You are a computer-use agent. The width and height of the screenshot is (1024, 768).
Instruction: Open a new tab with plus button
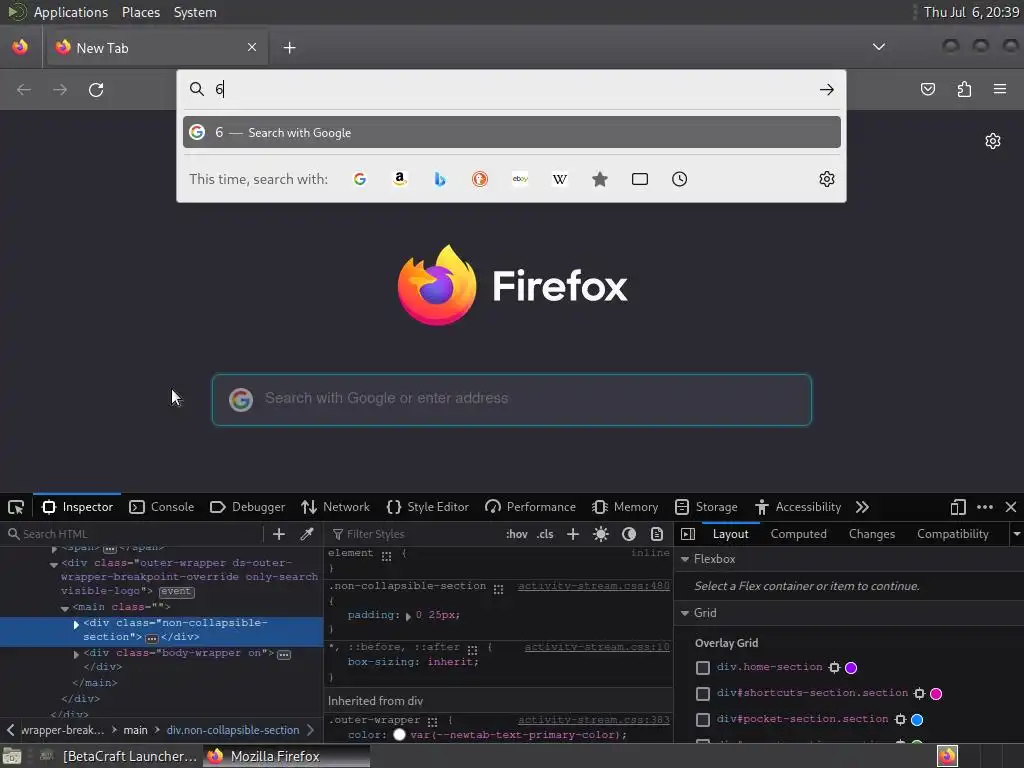tap(289, 48)
